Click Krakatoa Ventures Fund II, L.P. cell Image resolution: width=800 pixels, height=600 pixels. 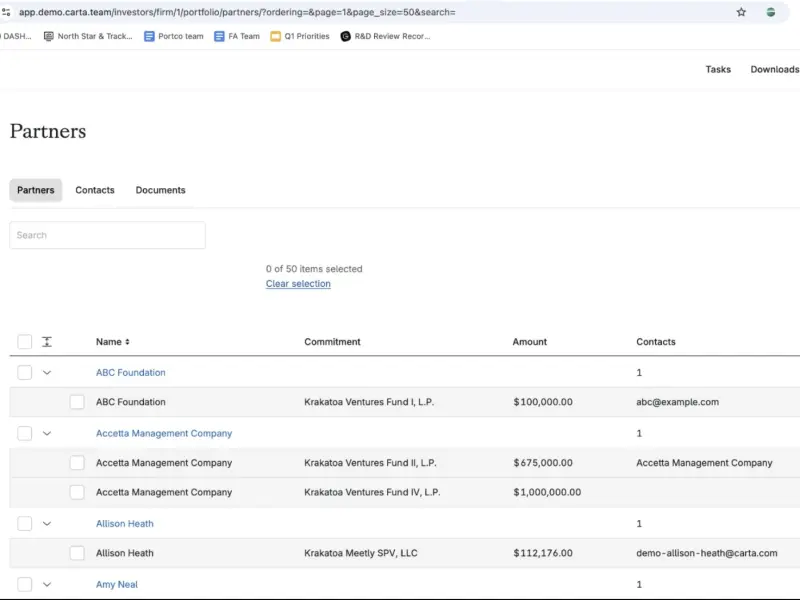click(x=370, y=463)
